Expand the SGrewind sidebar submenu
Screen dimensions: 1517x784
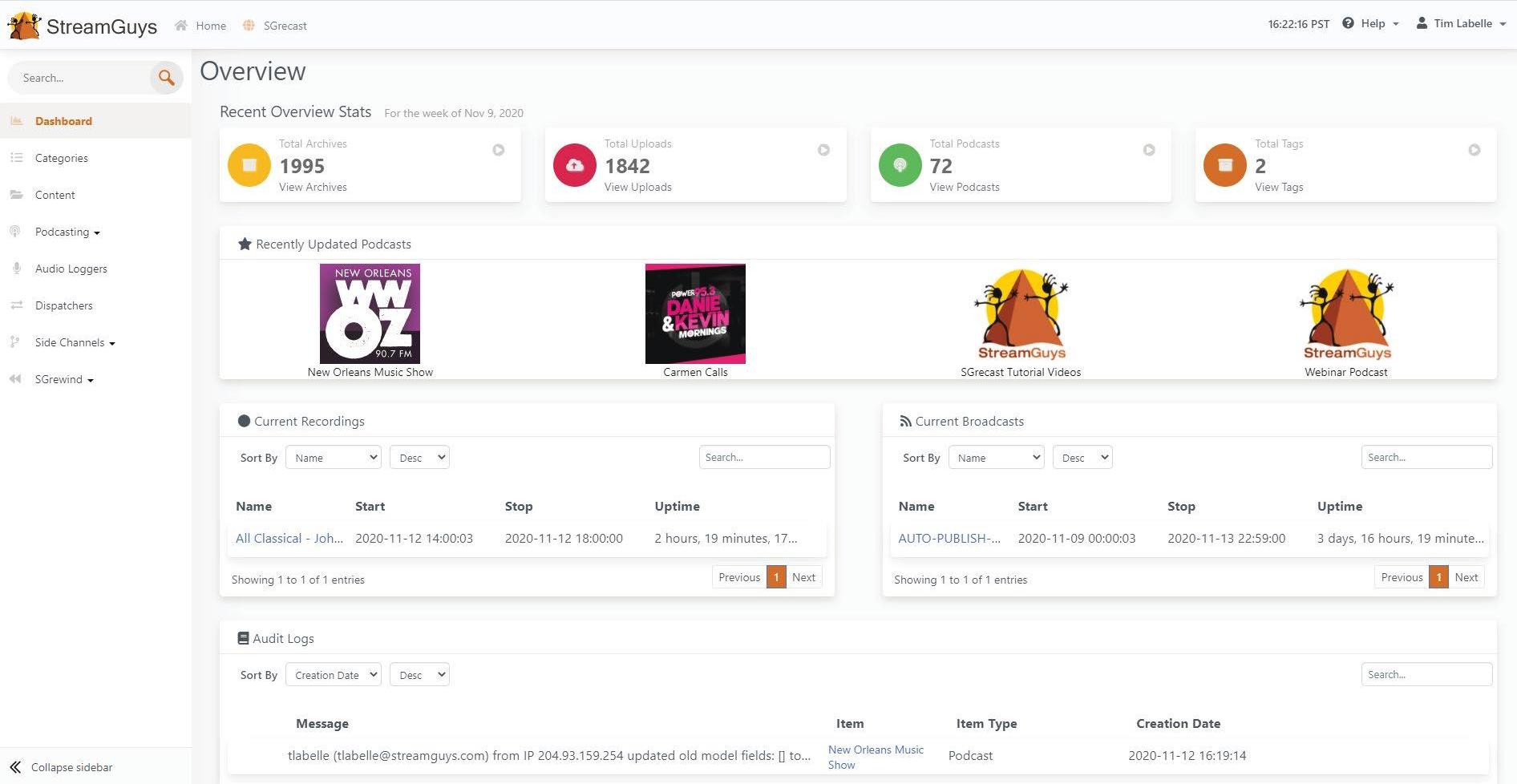click(x=64, y=379)
